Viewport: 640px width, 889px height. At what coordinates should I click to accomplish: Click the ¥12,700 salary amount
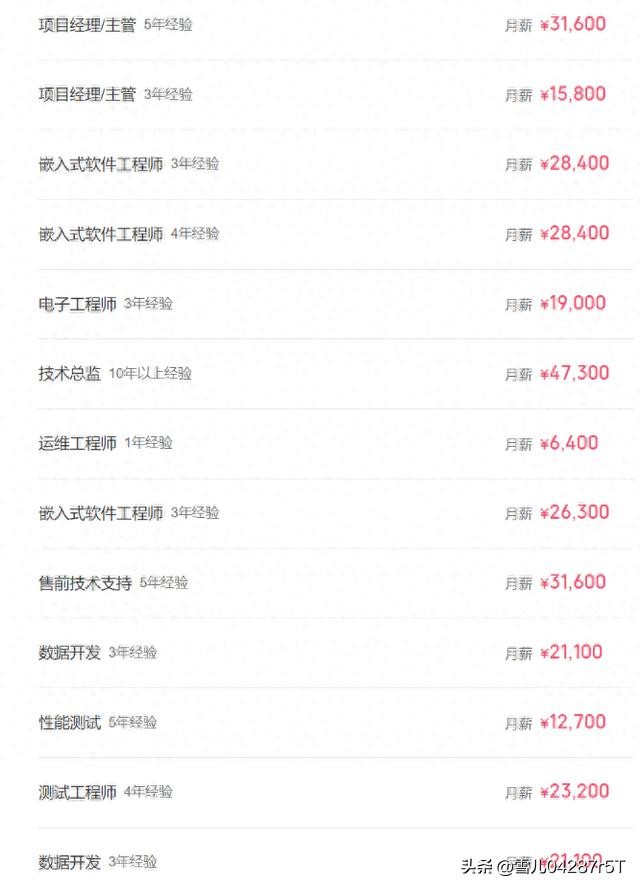point(573,722)
